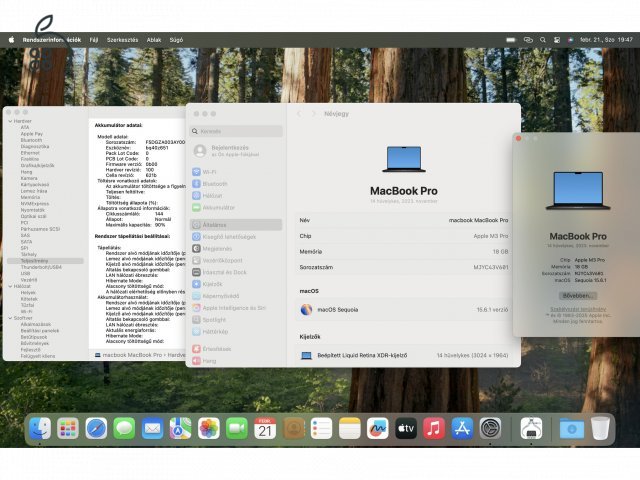The height and width of the screenshot is (480, 640).
Task: Select Wi-Fi in the System Settings sidebar
Action: 236,172
